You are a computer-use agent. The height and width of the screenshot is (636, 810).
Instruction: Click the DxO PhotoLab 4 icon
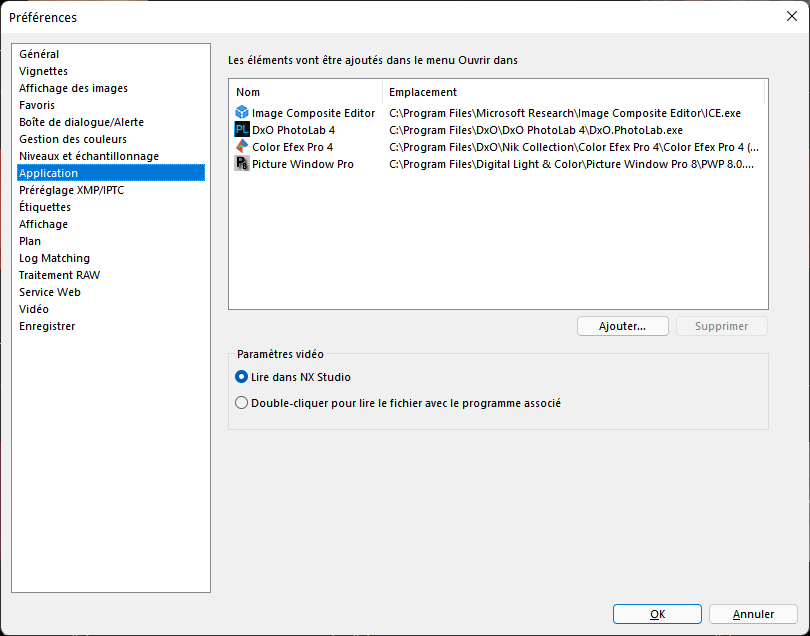tap(241, 130)
